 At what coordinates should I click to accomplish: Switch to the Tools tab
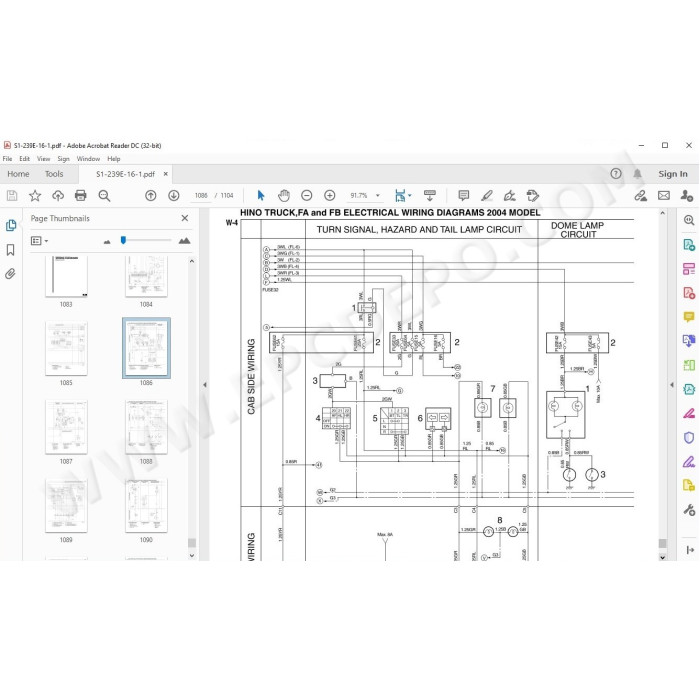(x=54, y=174)
